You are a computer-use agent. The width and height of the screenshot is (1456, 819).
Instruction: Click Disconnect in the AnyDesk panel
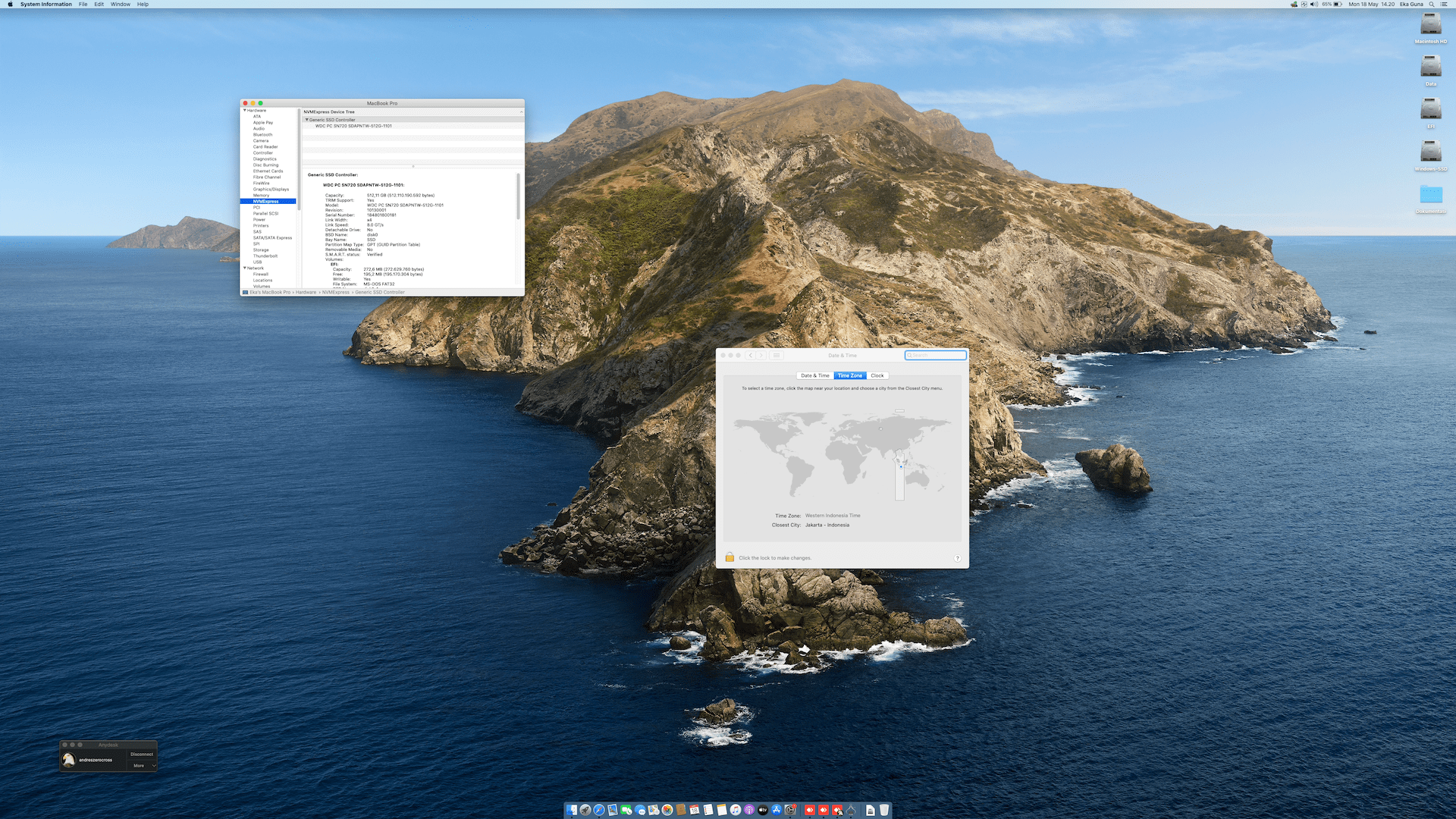pos(142,754)
